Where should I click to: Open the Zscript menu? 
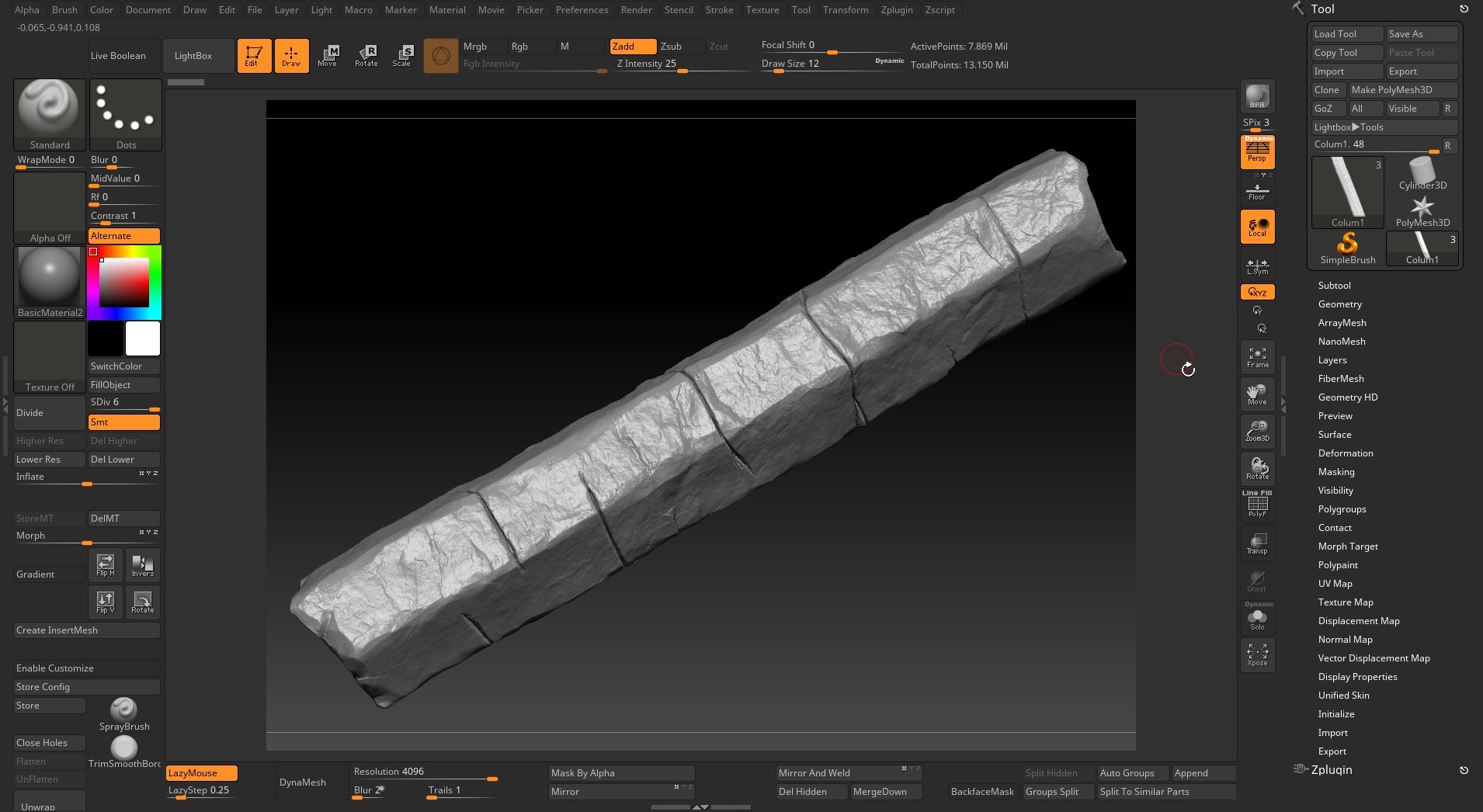(940, 10)
